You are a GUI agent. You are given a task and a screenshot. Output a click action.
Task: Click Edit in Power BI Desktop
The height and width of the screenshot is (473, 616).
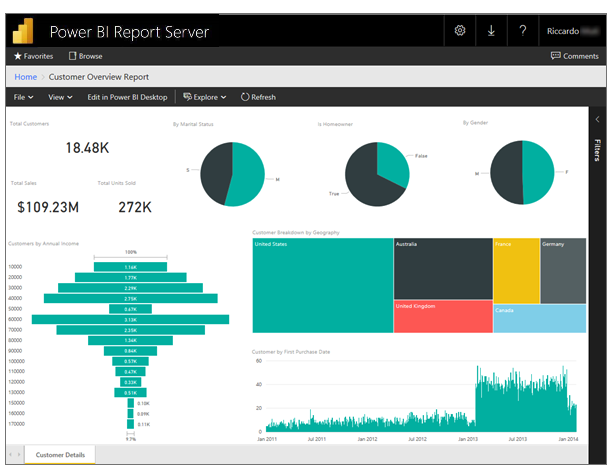[125, 97]
